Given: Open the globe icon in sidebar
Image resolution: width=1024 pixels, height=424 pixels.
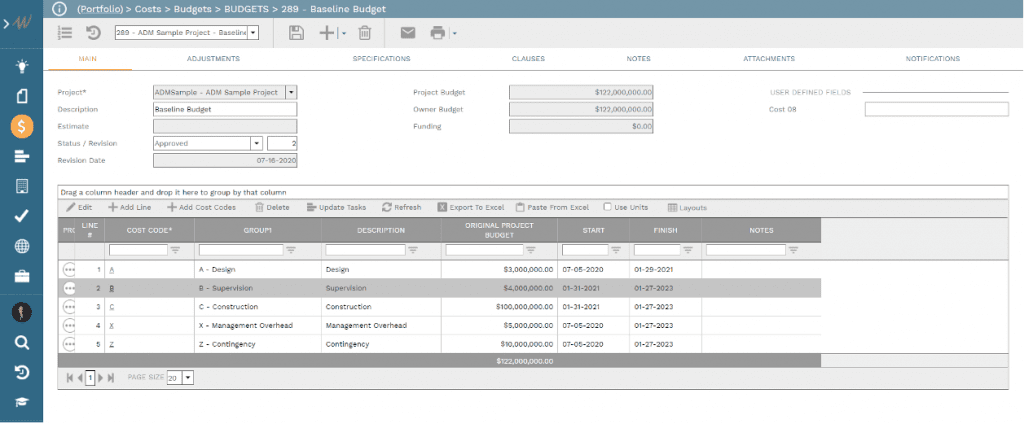Looking at the screenshot, I should tap(21, 246).
